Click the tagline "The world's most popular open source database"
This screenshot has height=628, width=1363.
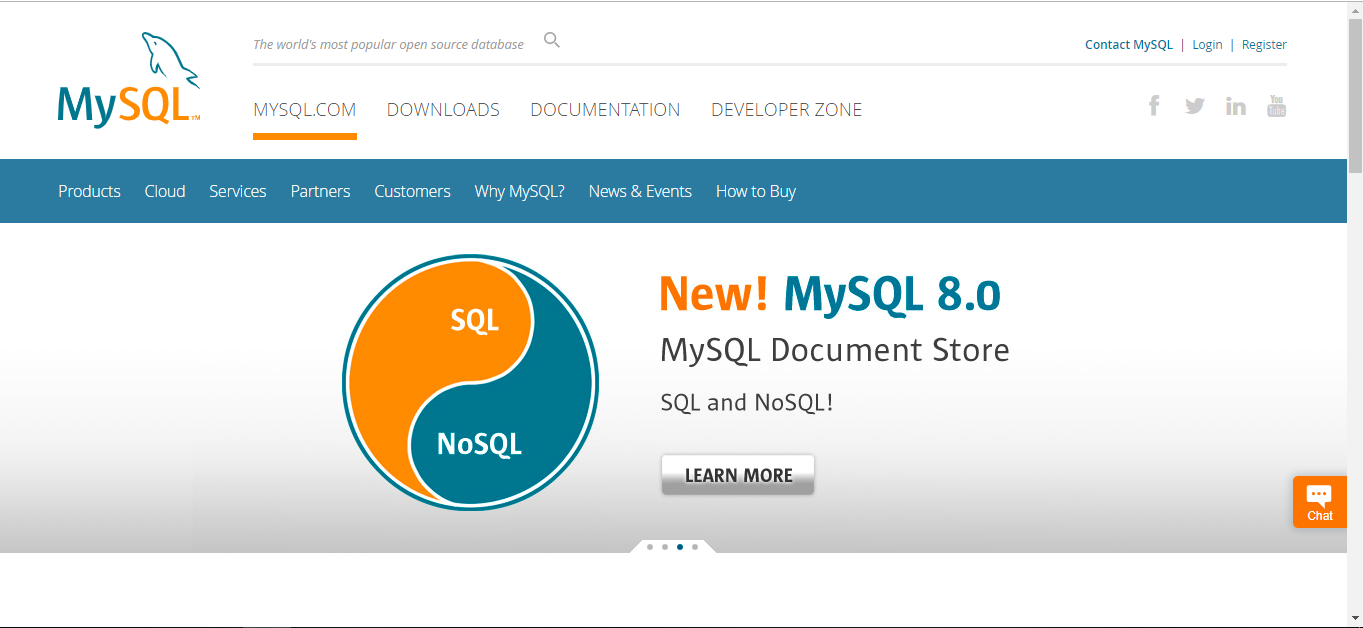388,45
